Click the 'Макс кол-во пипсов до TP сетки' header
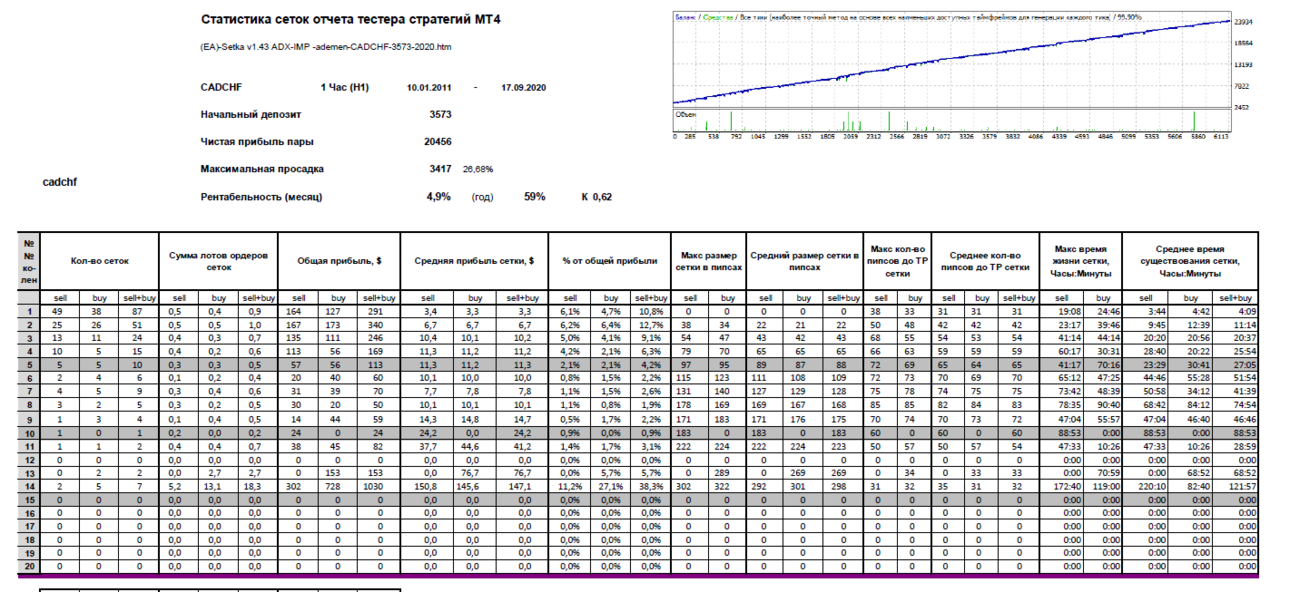1290x592 pixels. [898, 260]
